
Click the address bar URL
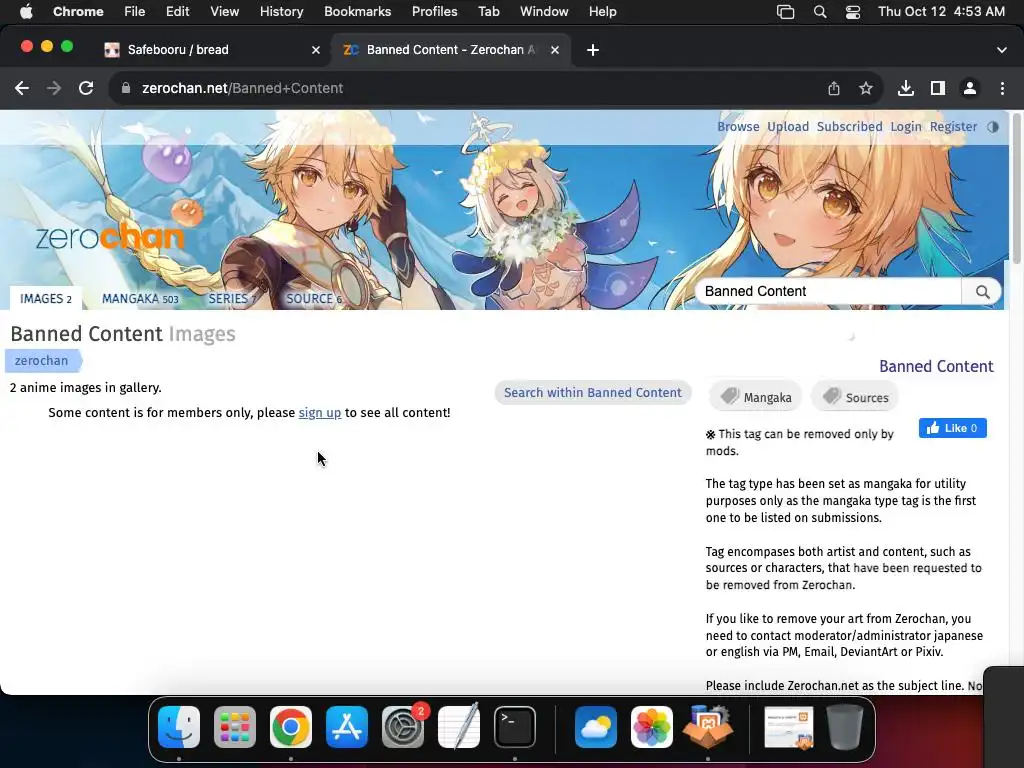pos(242,88)
